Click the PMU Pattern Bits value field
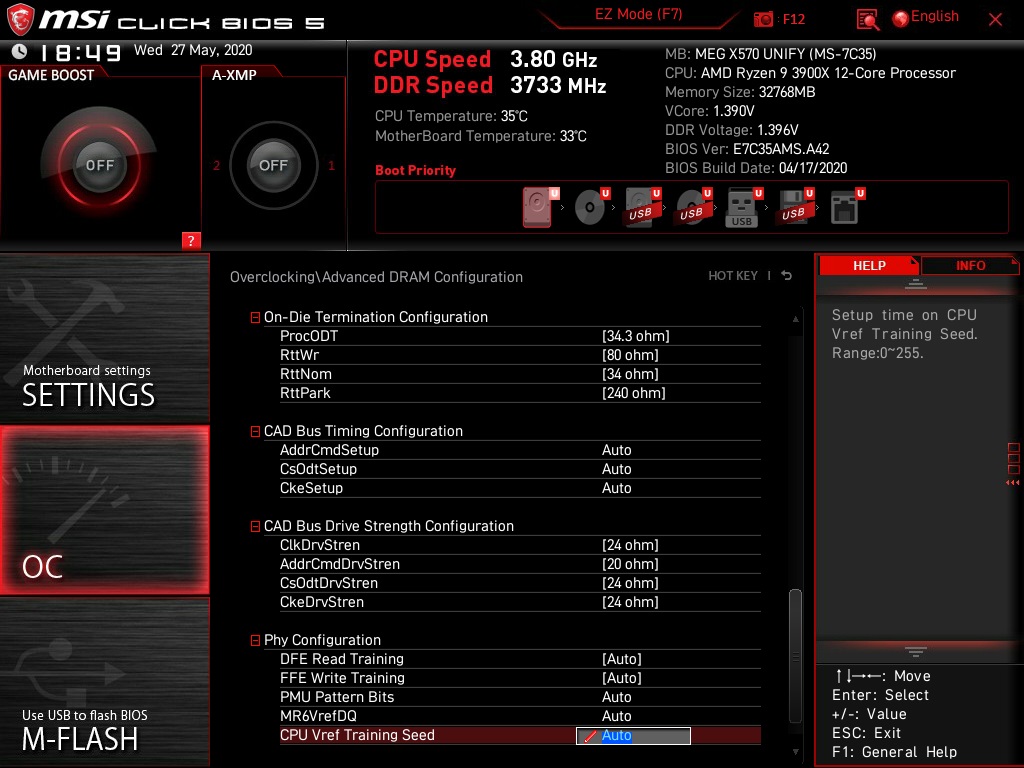1024x768 pixels. tap(616, 697)
